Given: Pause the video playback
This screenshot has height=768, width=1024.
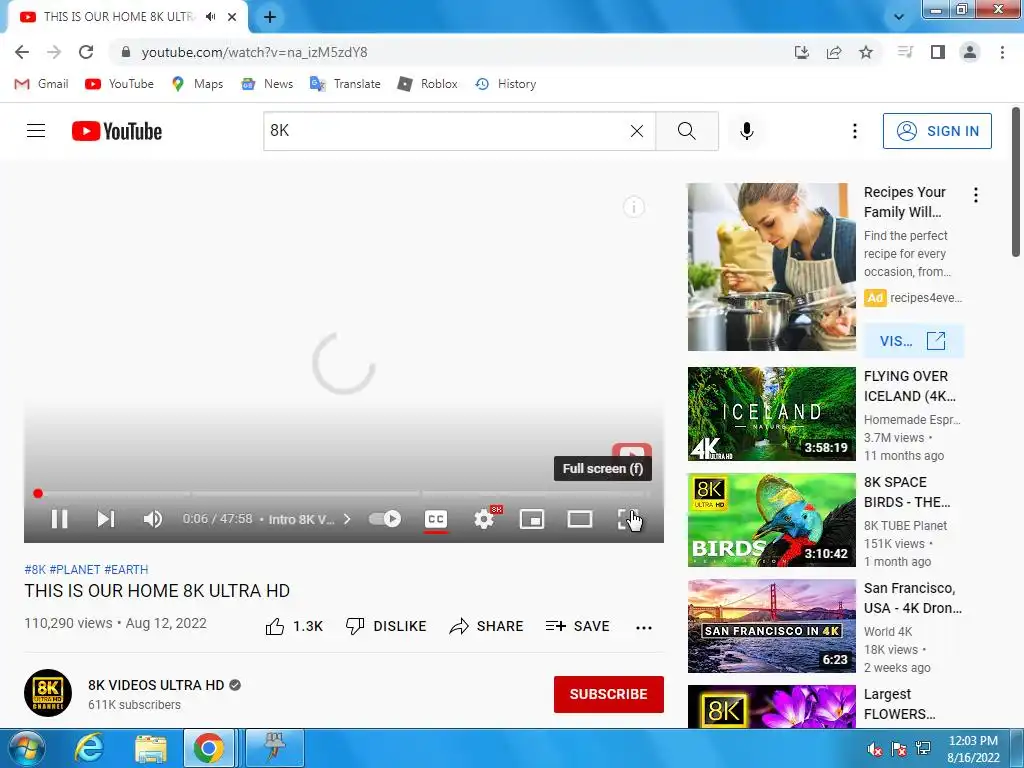Looking at the screenshot, I should [59, 519].
